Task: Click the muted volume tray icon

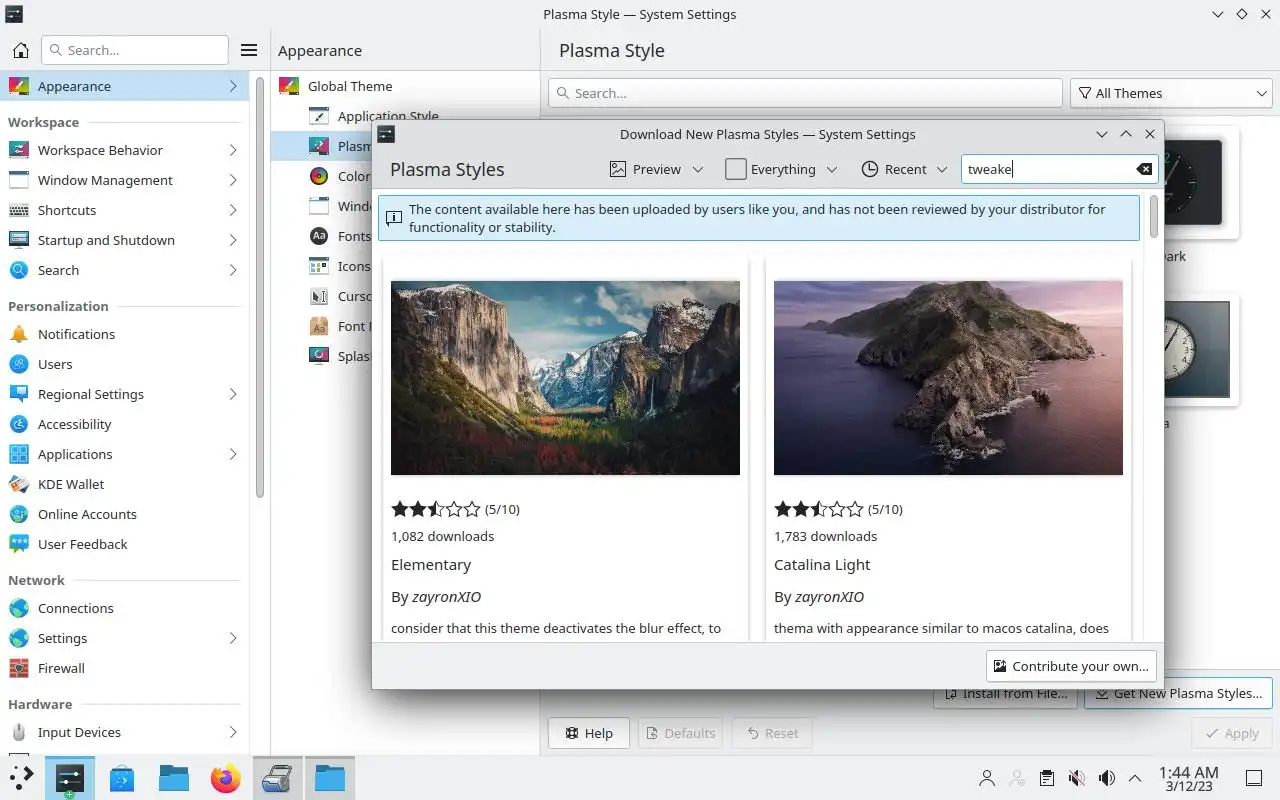Action: pos(1076,778)
